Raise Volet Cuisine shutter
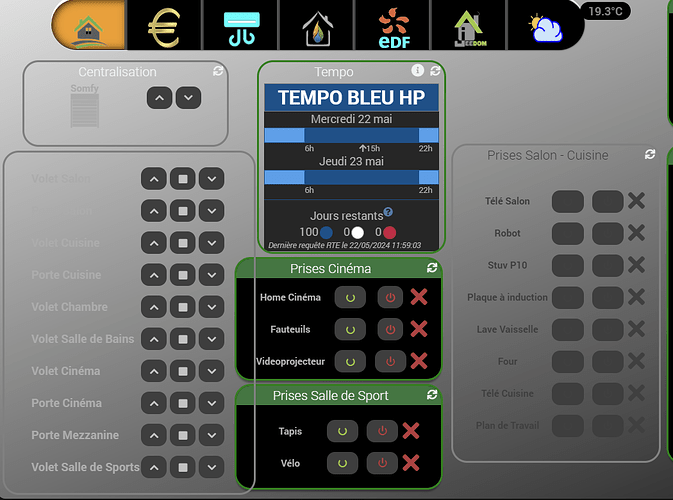The height and width of the screenshot is (500, 673). click(x=154, y=243)
